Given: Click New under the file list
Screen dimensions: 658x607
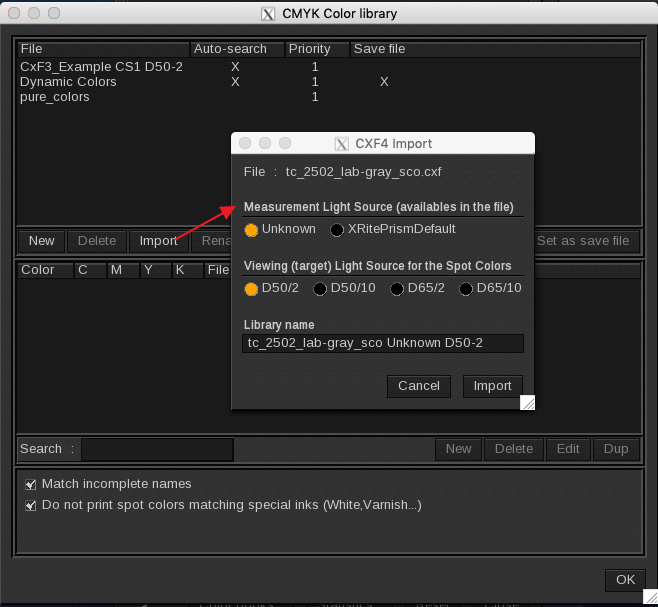Looking at the screenshot, I should pyautogui.click(x=42, y=241).
